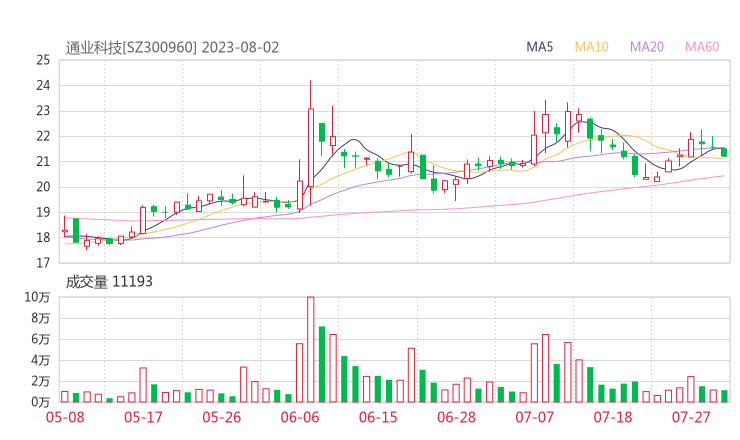The width and height of the screenshot is (740, 440).
Task: Click the 8万 volume axis label
Action: (40, 318)
